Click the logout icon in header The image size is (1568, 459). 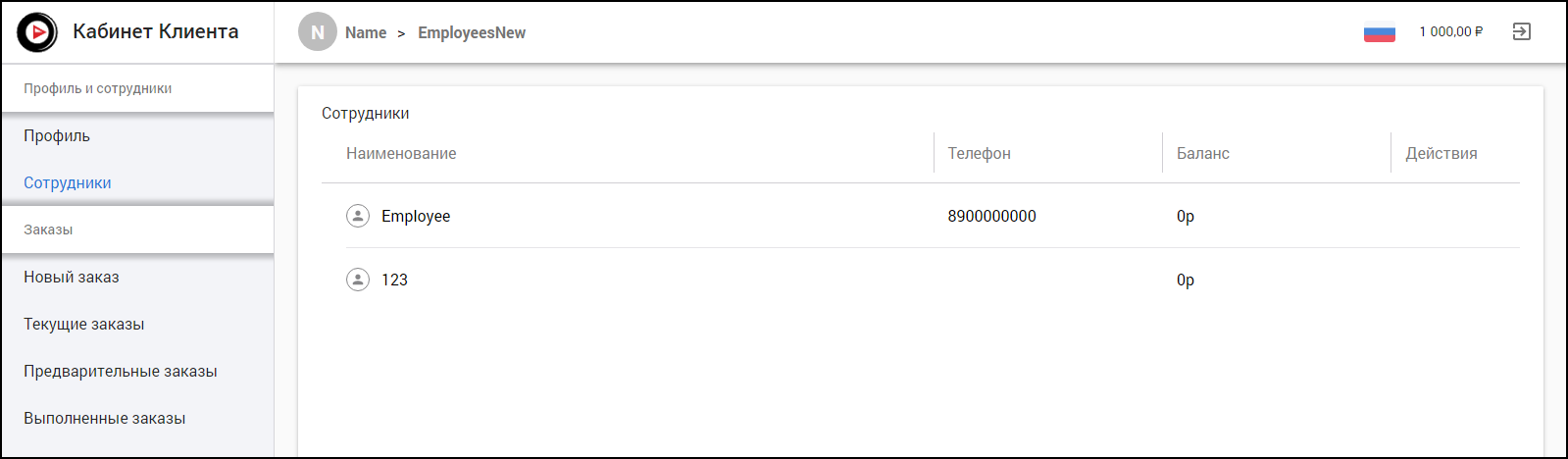1521,32
